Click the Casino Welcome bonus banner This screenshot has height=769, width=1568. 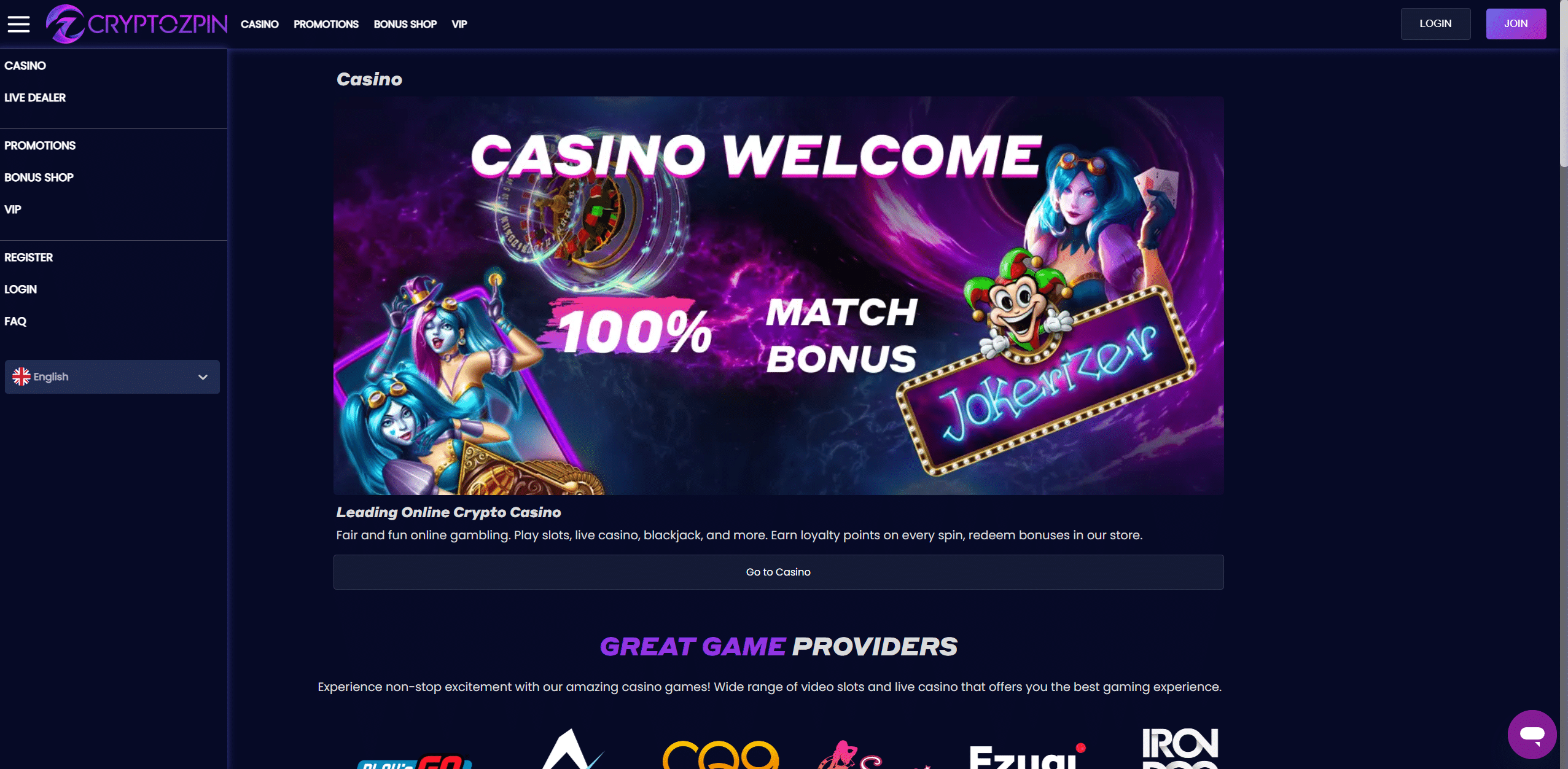coord(778,295)
